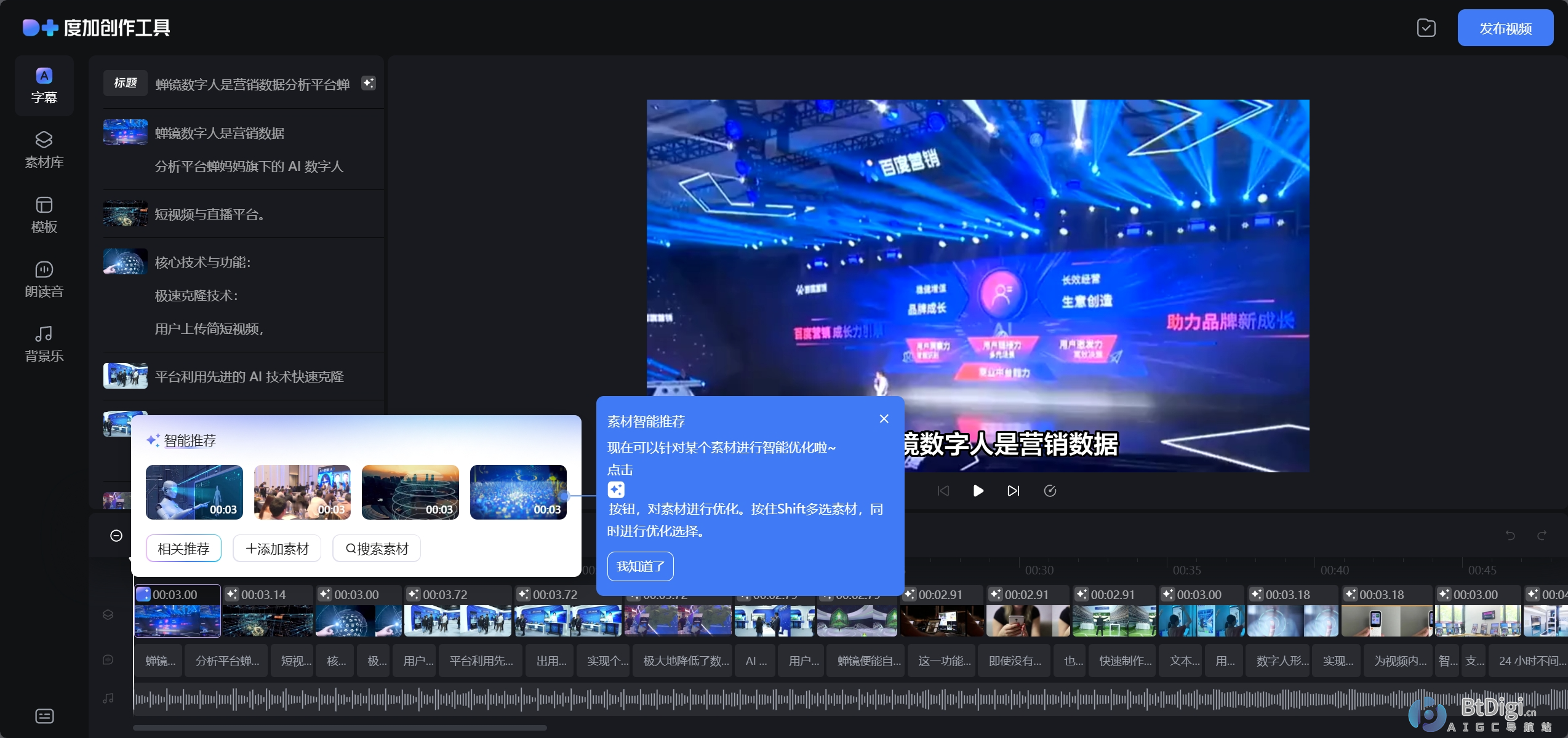The width and height of the screenshot is (1568, 738).
Task: Open the 背景乐 background music tab
Action: (44, 344)
